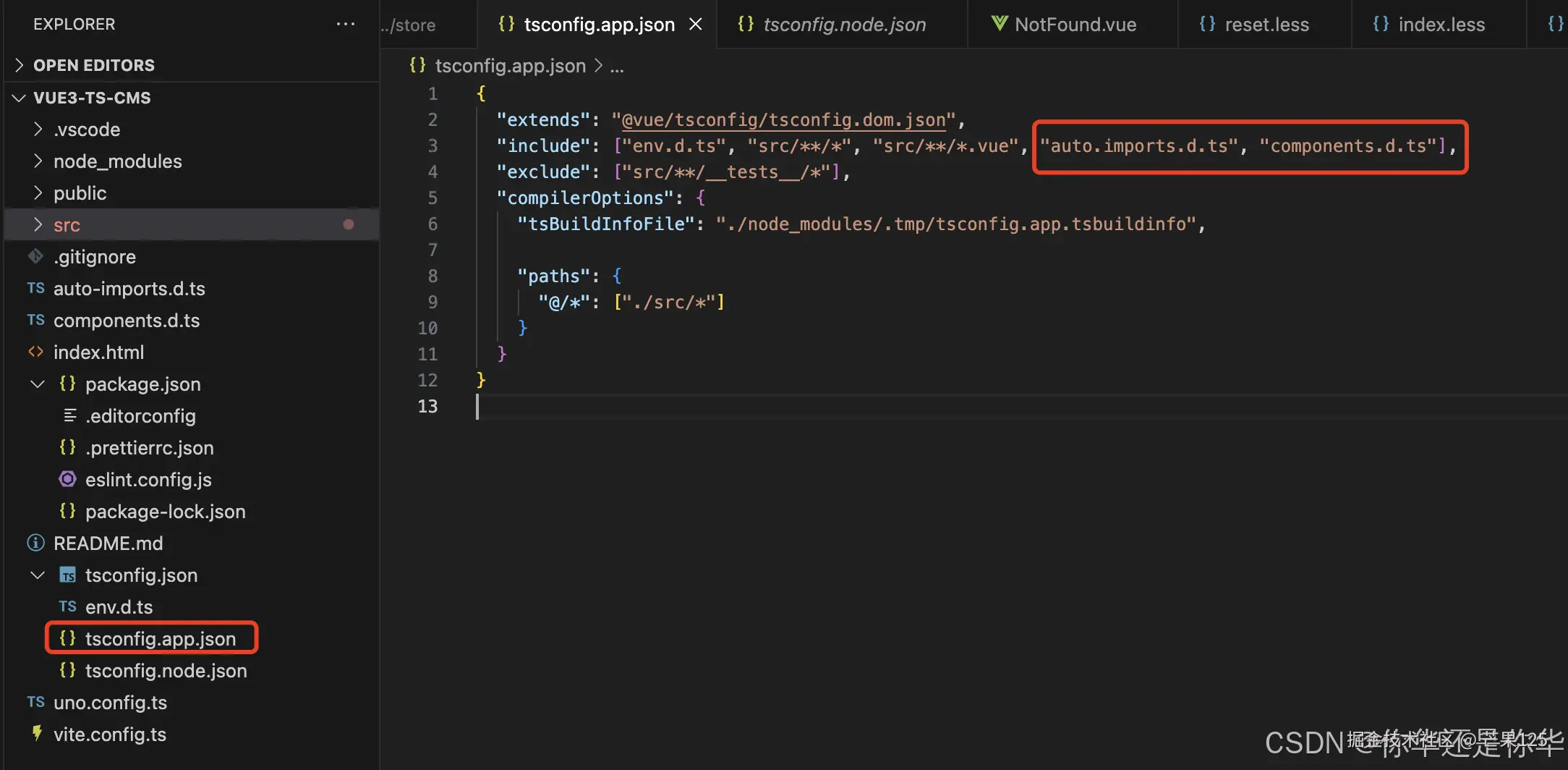The width and height of the screenshot is (1568, 770).
Task: Open .prettierrc.json from the file tree
Action: [x=150, y=447]
